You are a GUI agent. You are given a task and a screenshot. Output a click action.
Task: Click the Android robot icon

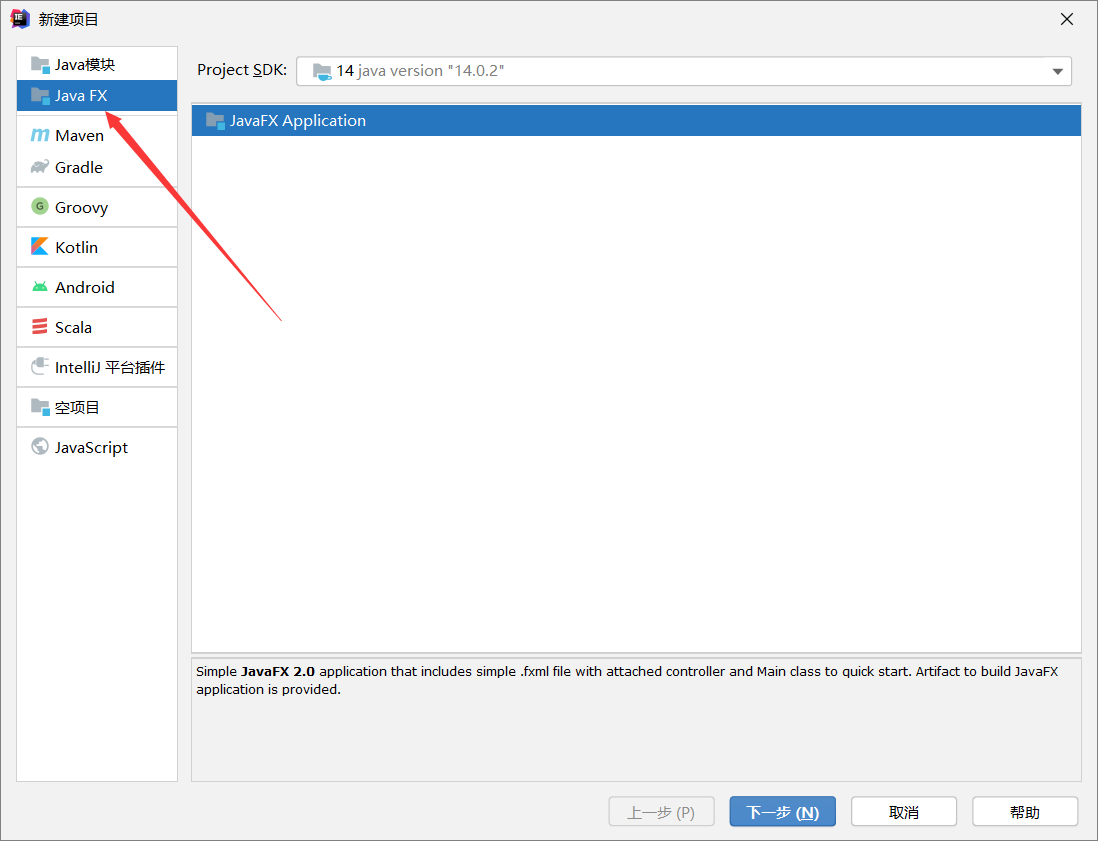tap(40, 286)
